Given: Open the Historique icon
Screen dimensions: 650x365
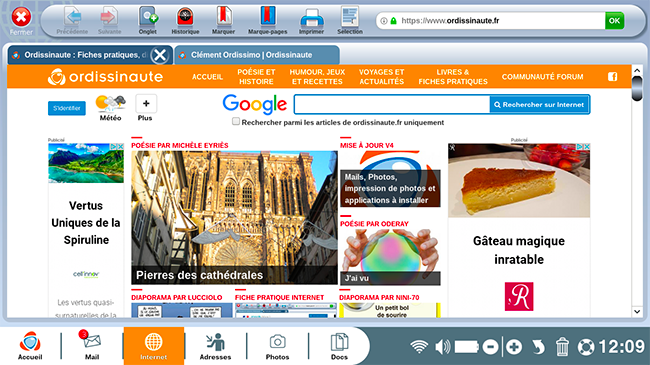Looking at the screenshot, I should pyautogui.click(x=185, y=21).
